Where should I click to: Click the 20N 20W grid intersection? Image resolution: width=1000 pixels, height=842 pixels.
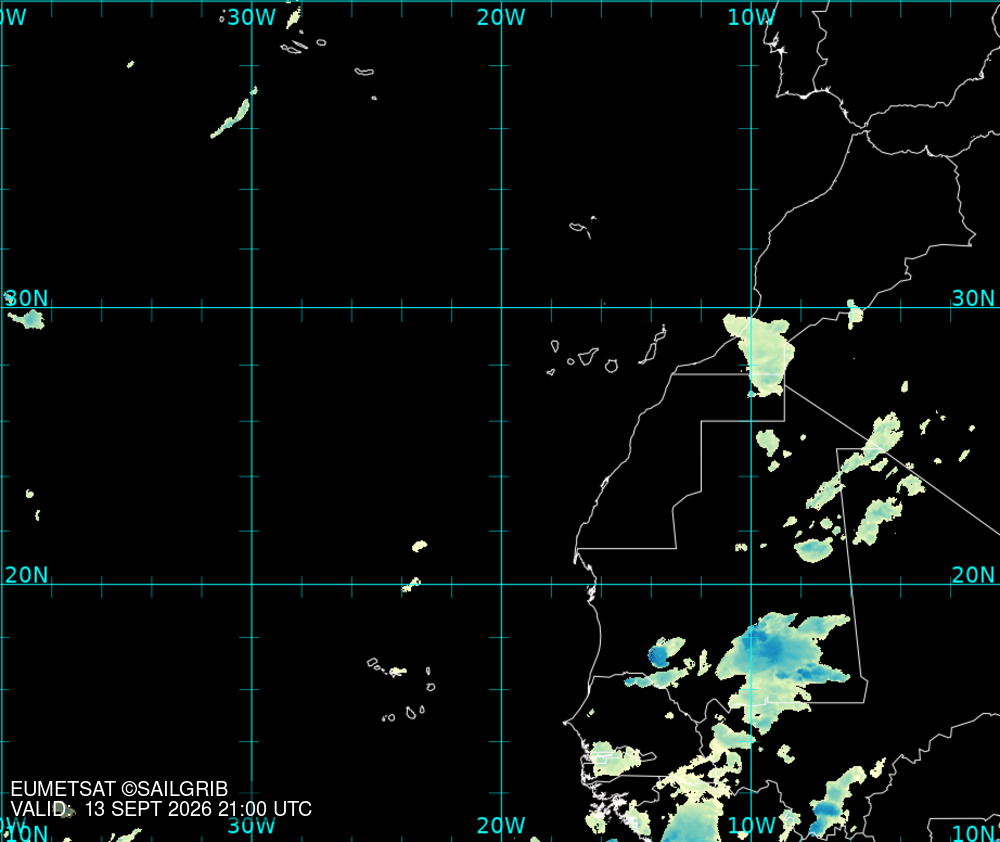tap(501, 584)
